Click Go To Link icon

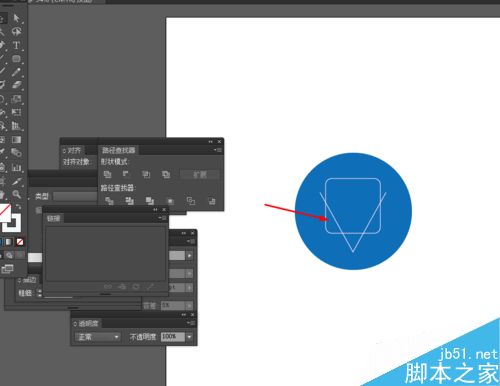tap(122, 286)
